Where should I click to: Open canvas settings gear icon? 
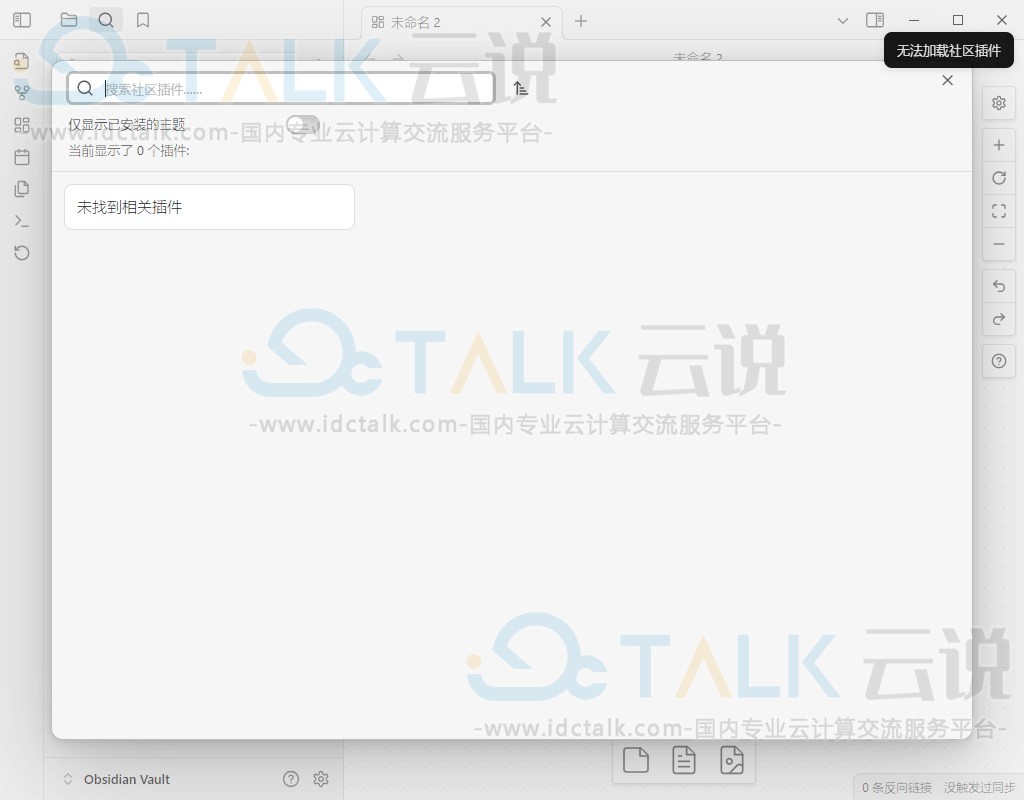pos(999,103)
